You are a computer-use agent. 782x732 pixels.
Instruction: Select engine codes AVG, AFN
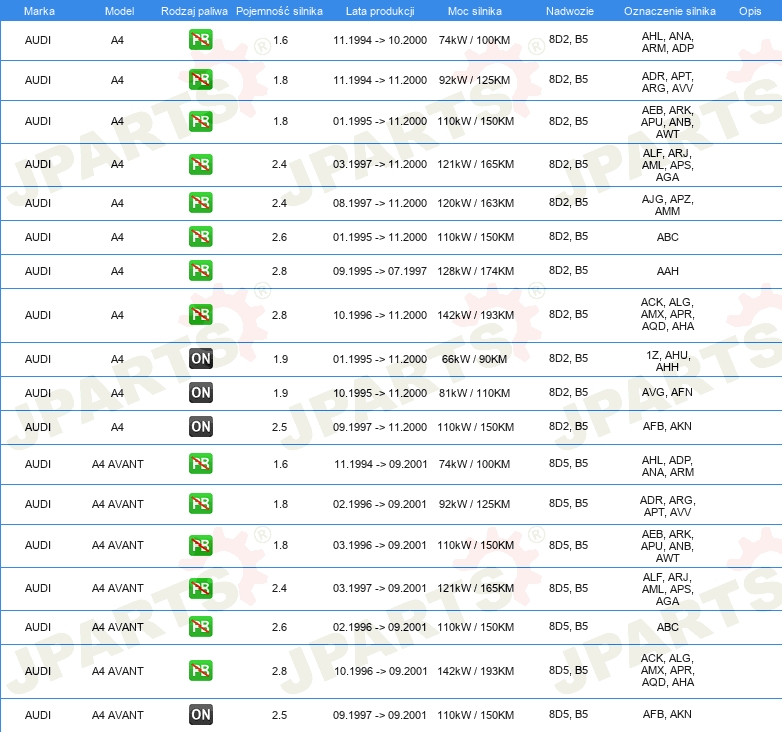pyautogui.click(x=667, y=392)
